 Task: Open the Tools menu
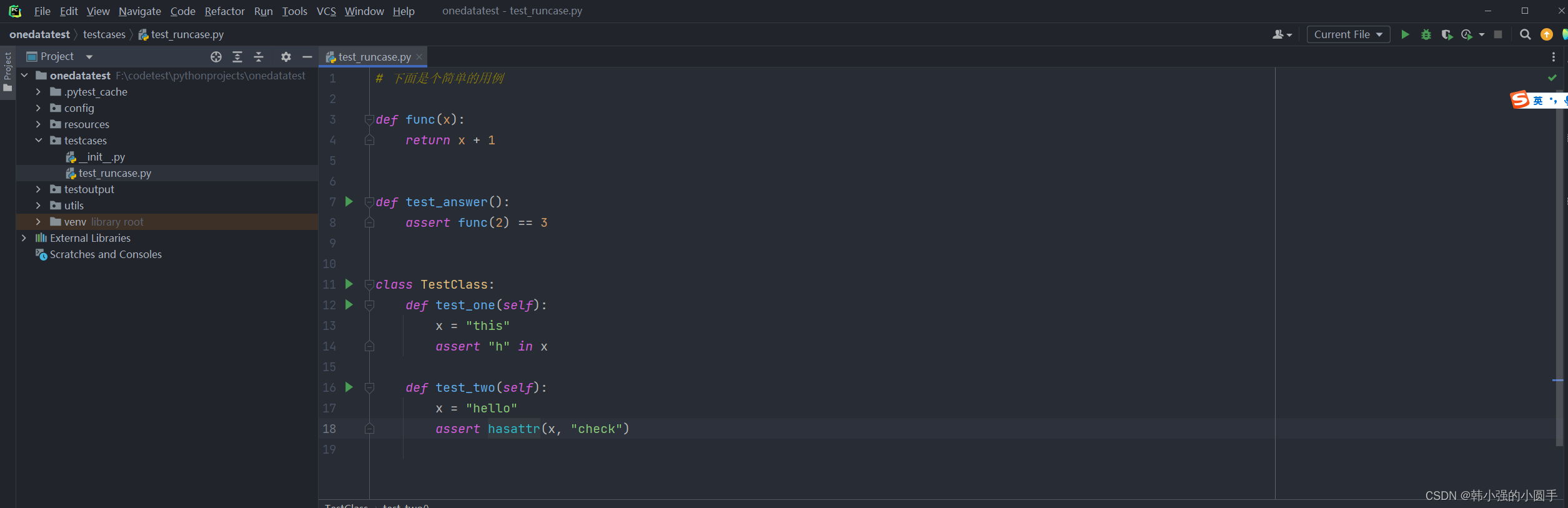click(x=294, y=11)
